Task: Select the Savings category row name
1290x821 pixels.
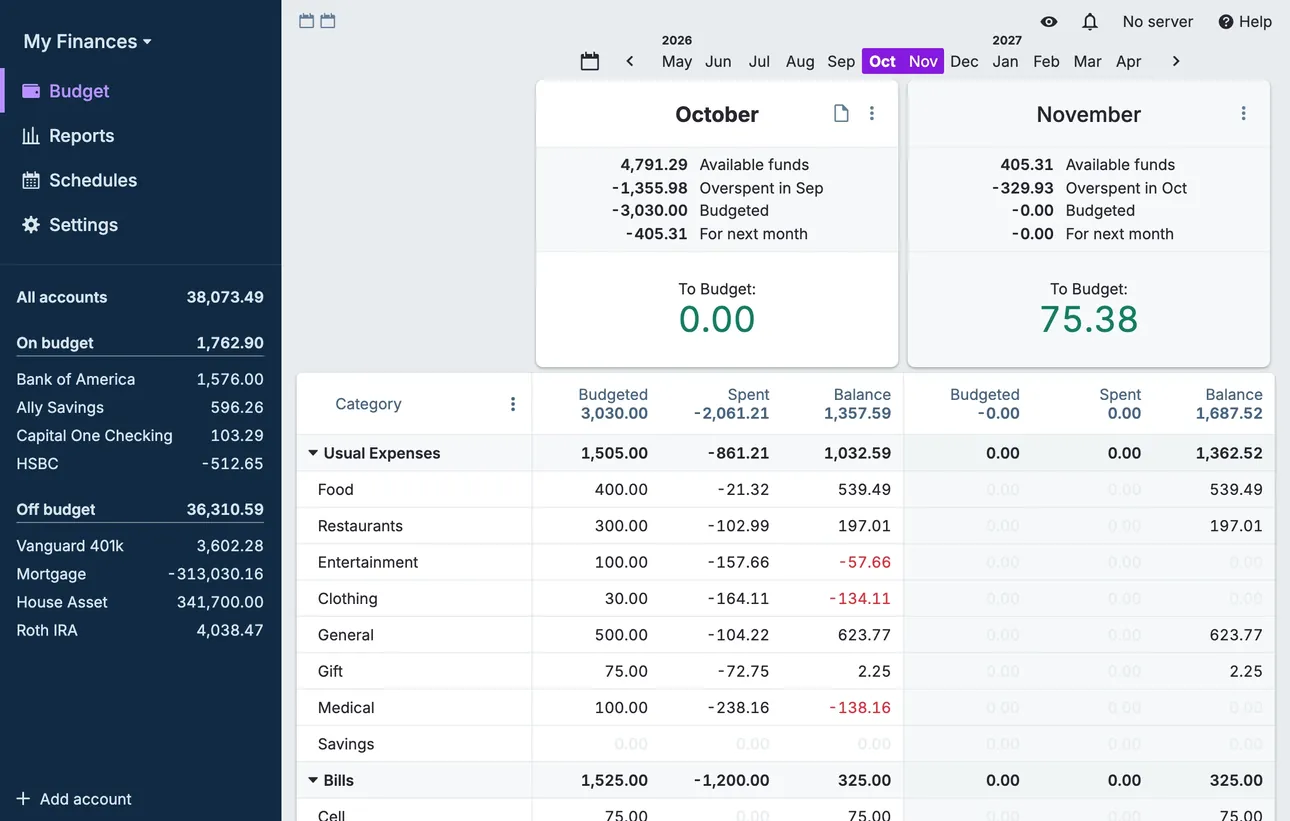Action: pyautogui.click(x=346, y=744)
